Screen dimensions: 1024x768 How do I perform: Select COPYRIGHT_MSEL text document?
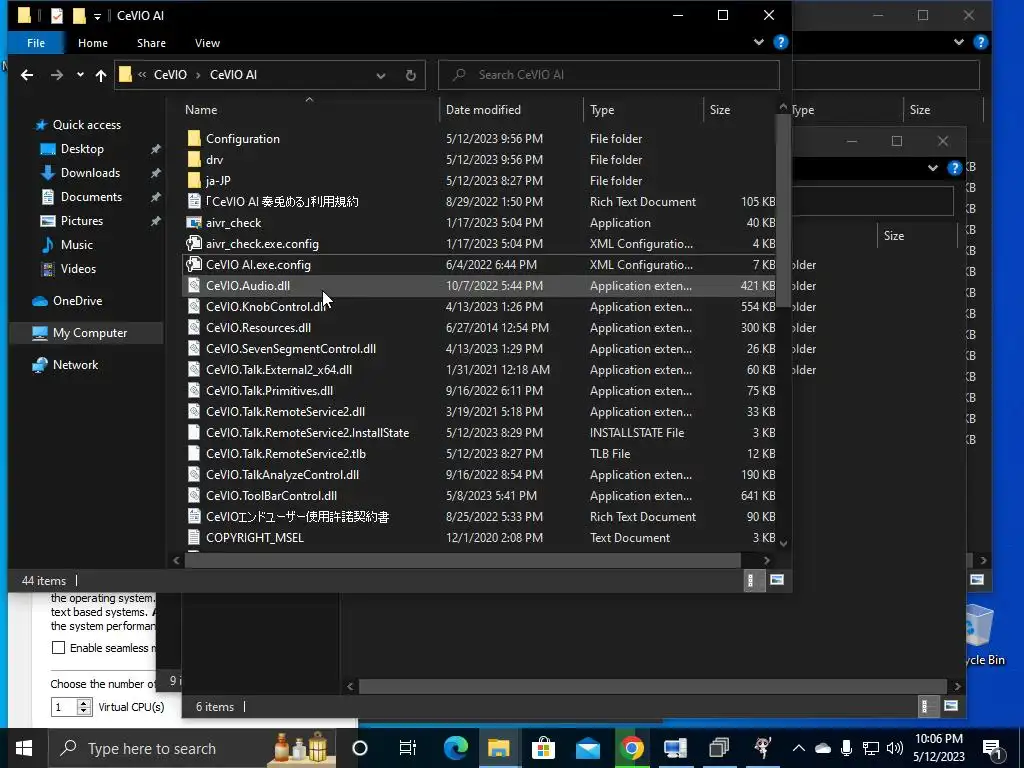point(255,537)
